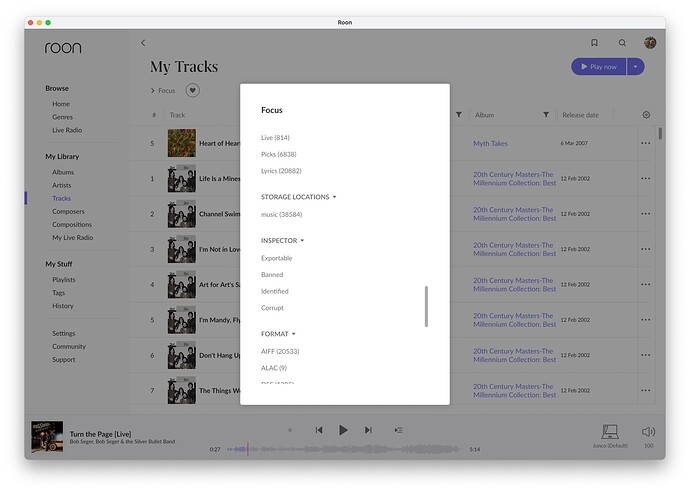690x492 pixels.
Task: Open Compositions in the sidebar
Action: 72,224
